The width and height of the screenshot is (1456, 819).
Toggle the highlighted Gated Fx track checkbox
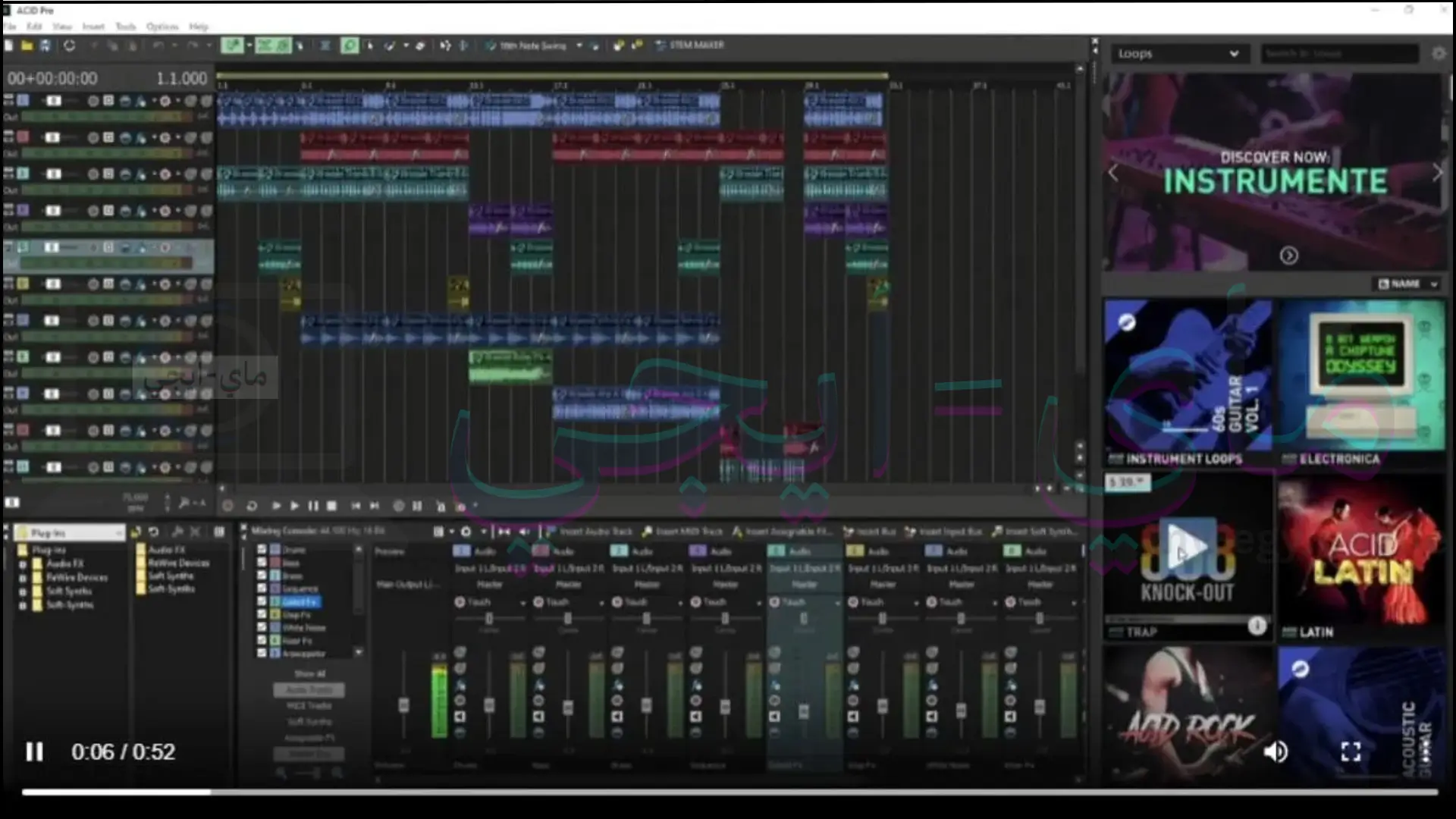coord(262,601)
